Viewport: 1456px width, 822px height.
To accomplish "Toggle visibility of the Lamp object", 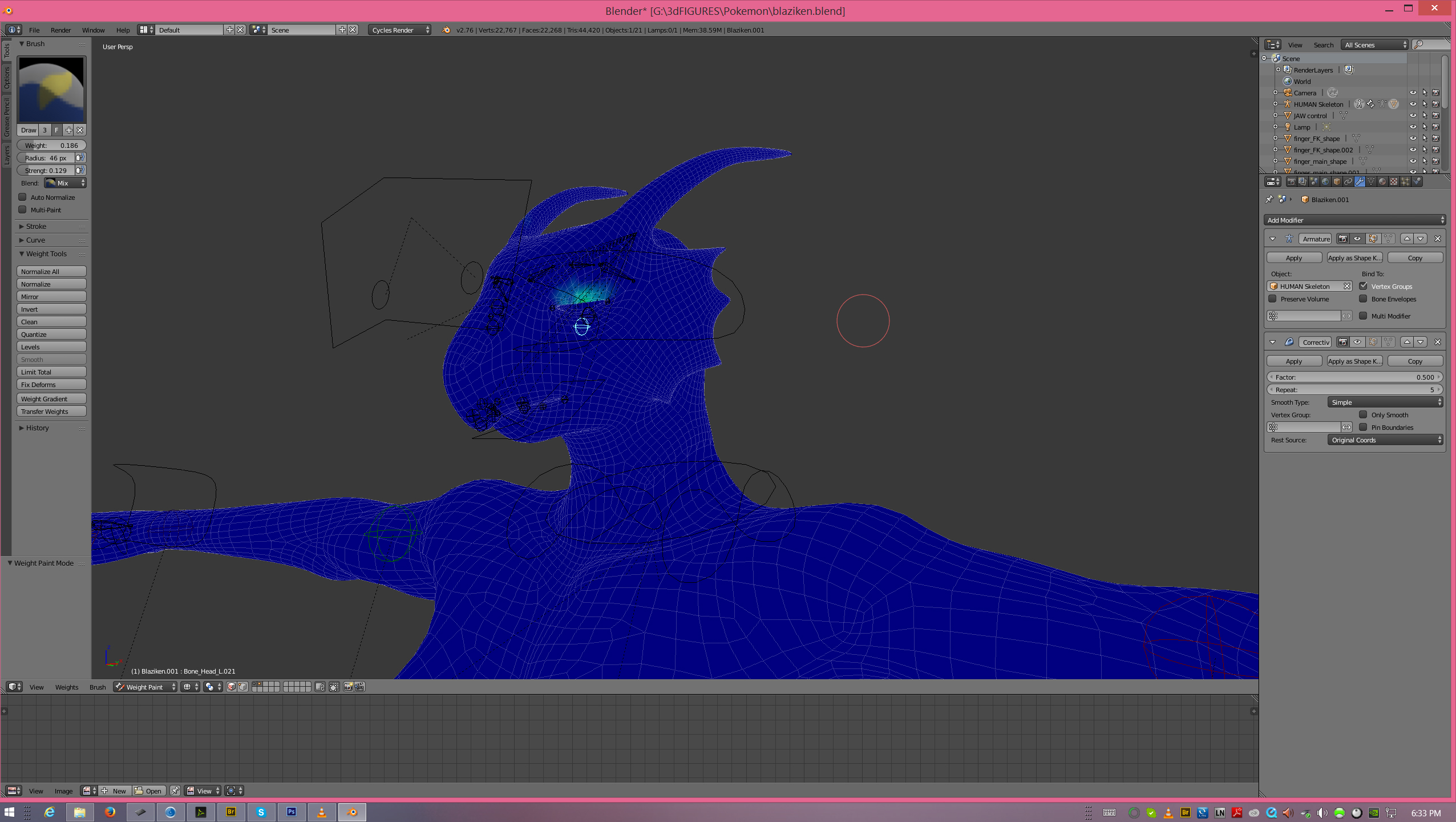I will click(1413, 127).
